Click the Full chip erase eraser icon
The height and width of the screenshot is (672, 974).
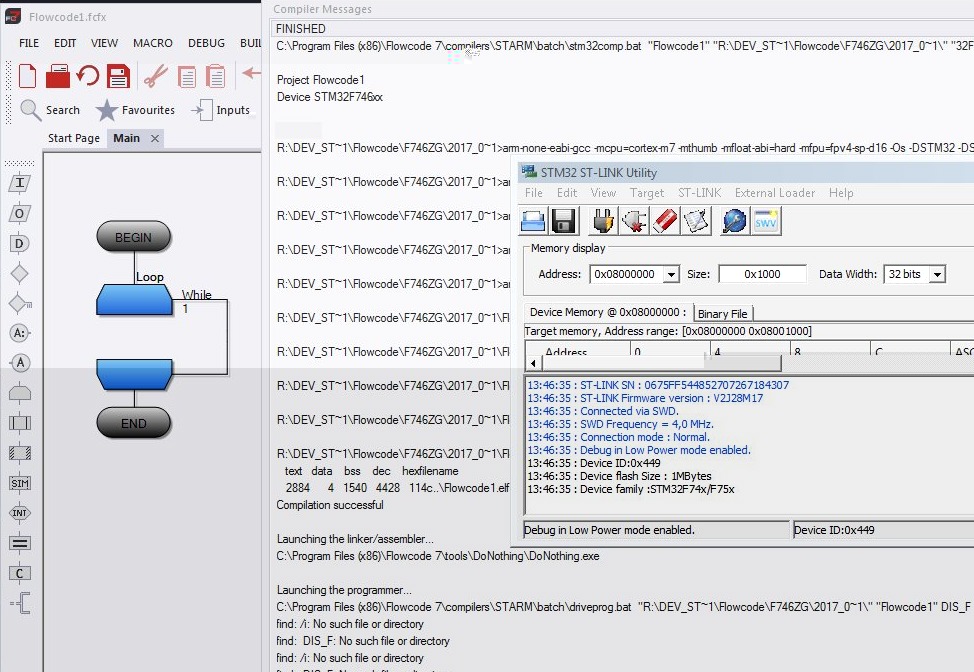click(665, 221)
